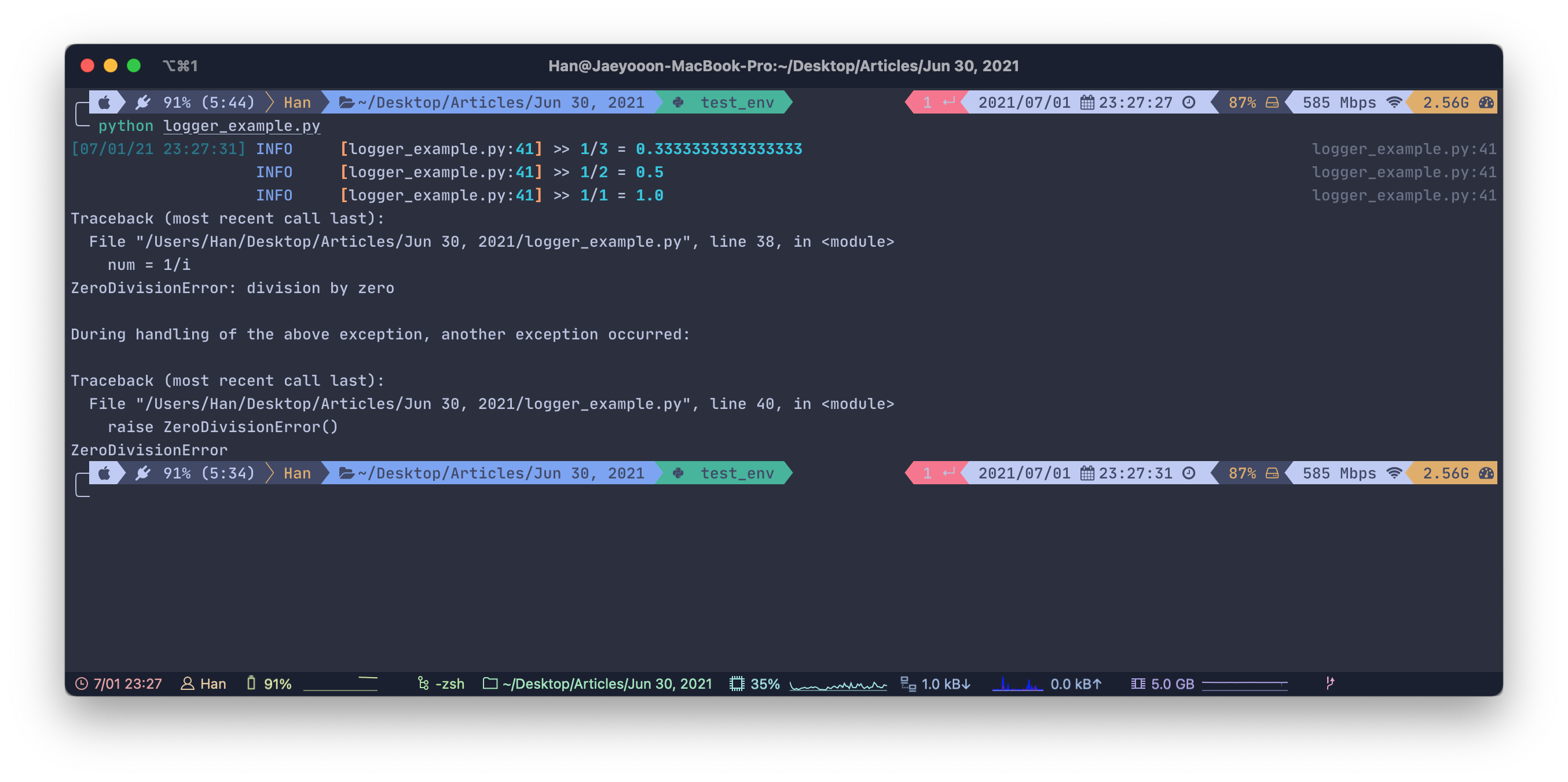Click the folder path in bottom status bar
Screen dimensions: 1568x782
coord(606,684)
